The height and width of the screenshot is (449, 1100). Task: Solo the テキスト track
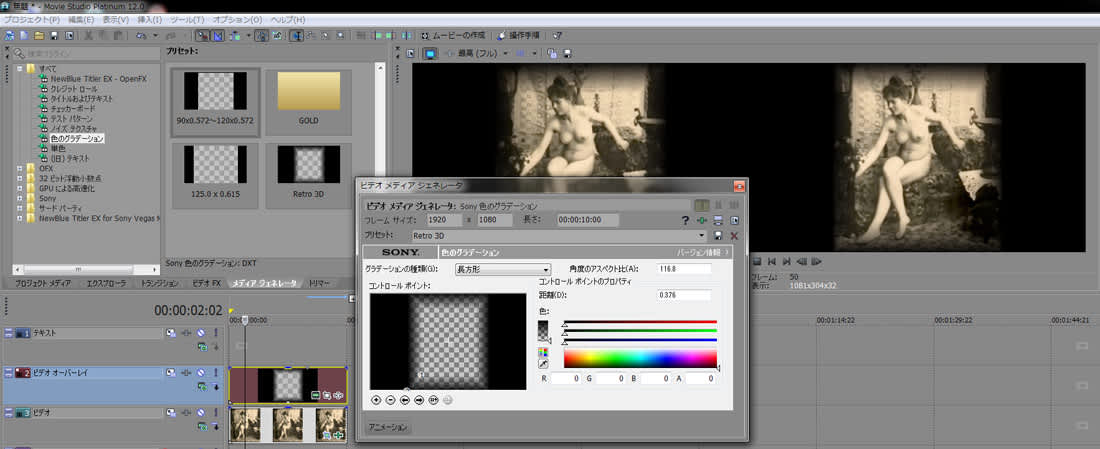216,332
